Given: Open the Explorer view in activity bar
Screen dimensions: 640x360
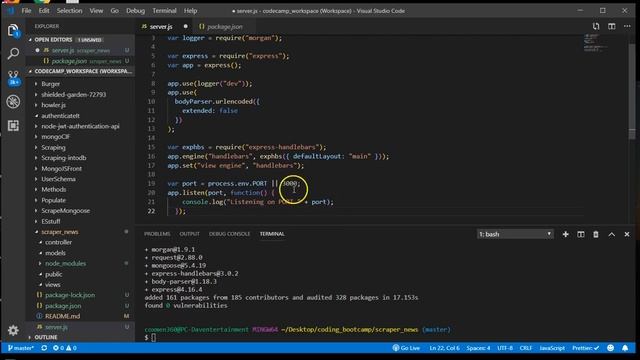Looking at the screenshot, I should (x=13, y=31).
